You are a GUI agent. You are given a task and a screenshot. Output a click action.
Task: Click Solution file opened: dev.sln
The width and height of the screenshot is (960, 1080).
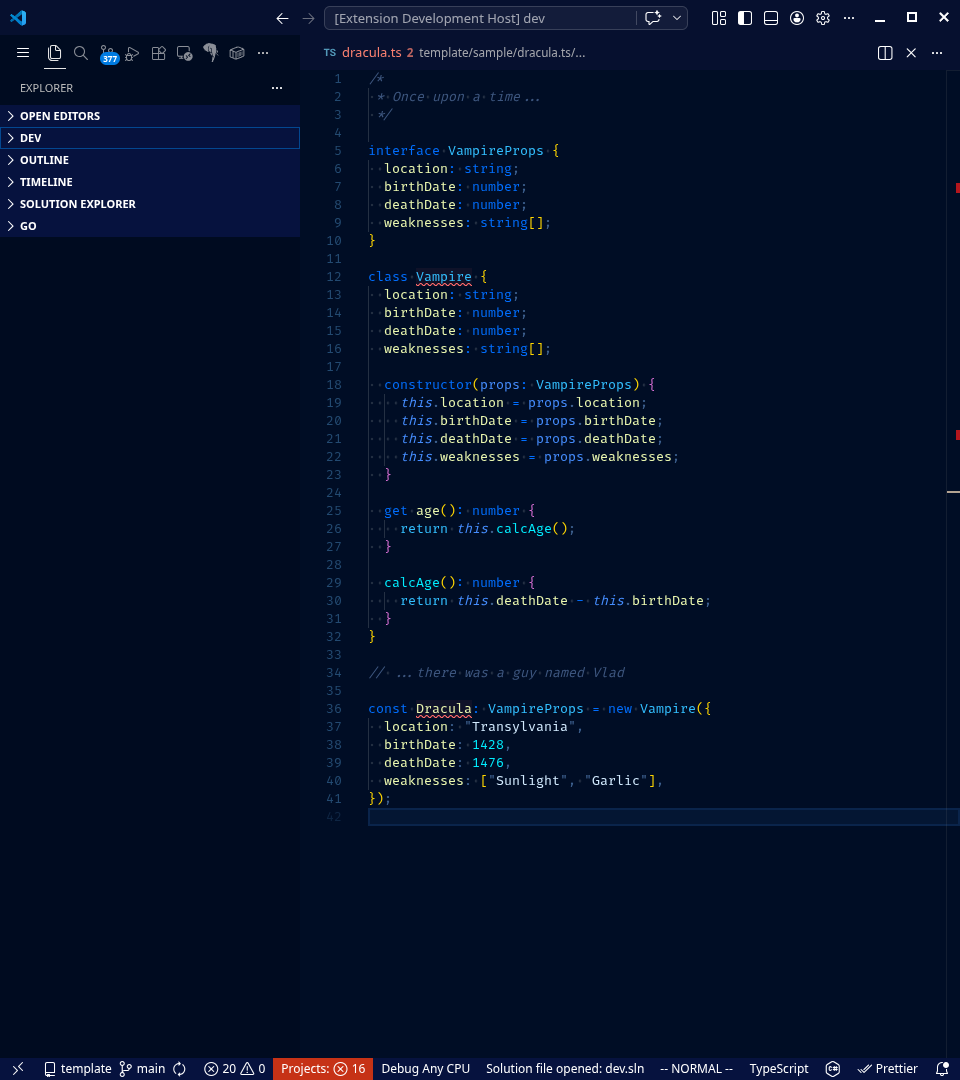coord(565,1068)
